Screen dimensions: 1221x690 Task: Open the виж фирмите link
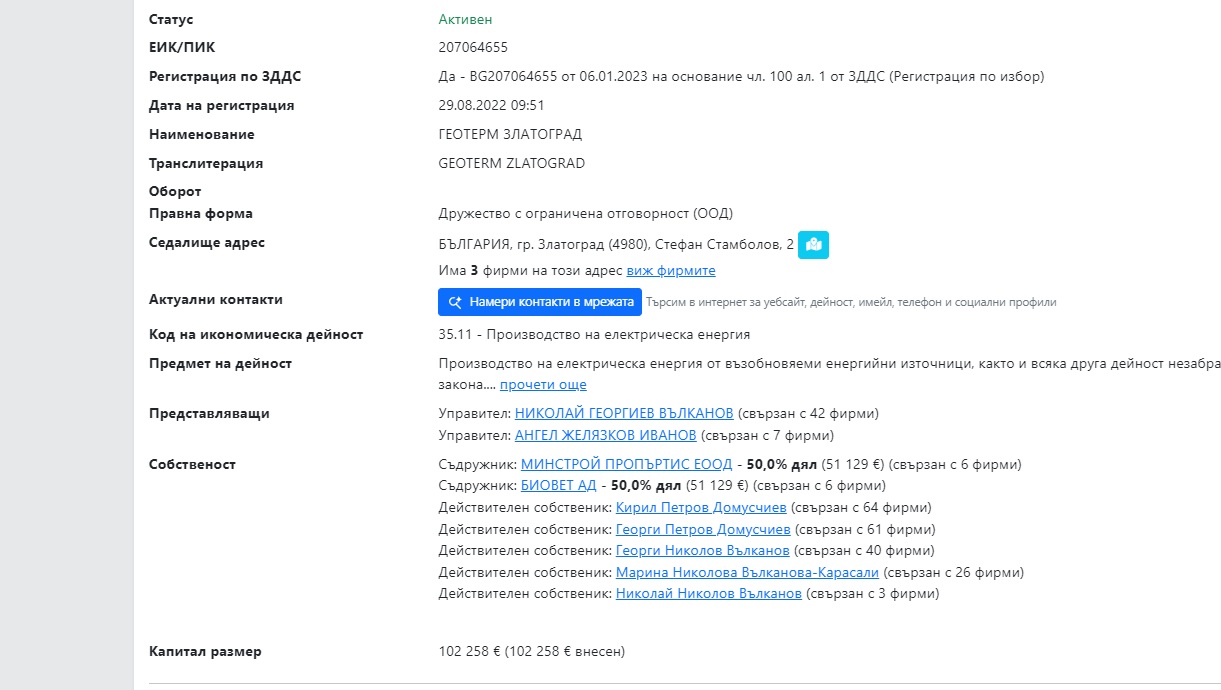671,271
